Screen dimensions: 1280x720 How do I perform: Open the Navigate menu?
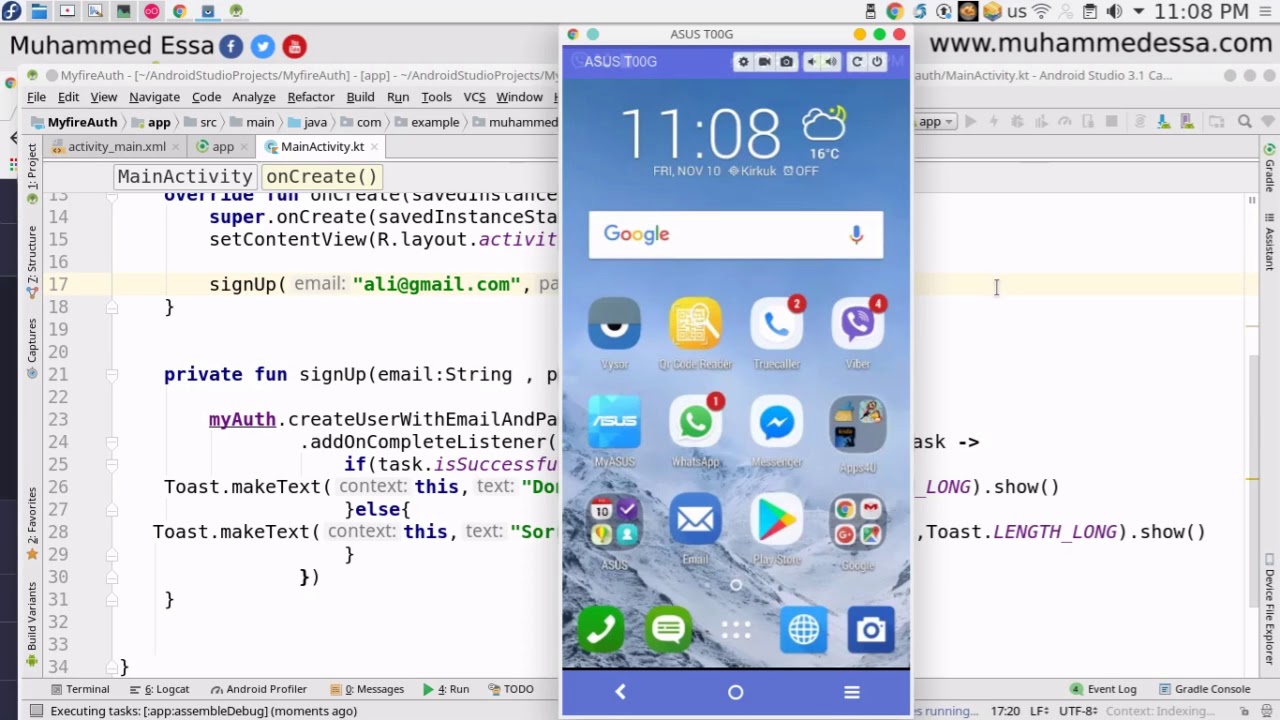click(x=154, y=97)
